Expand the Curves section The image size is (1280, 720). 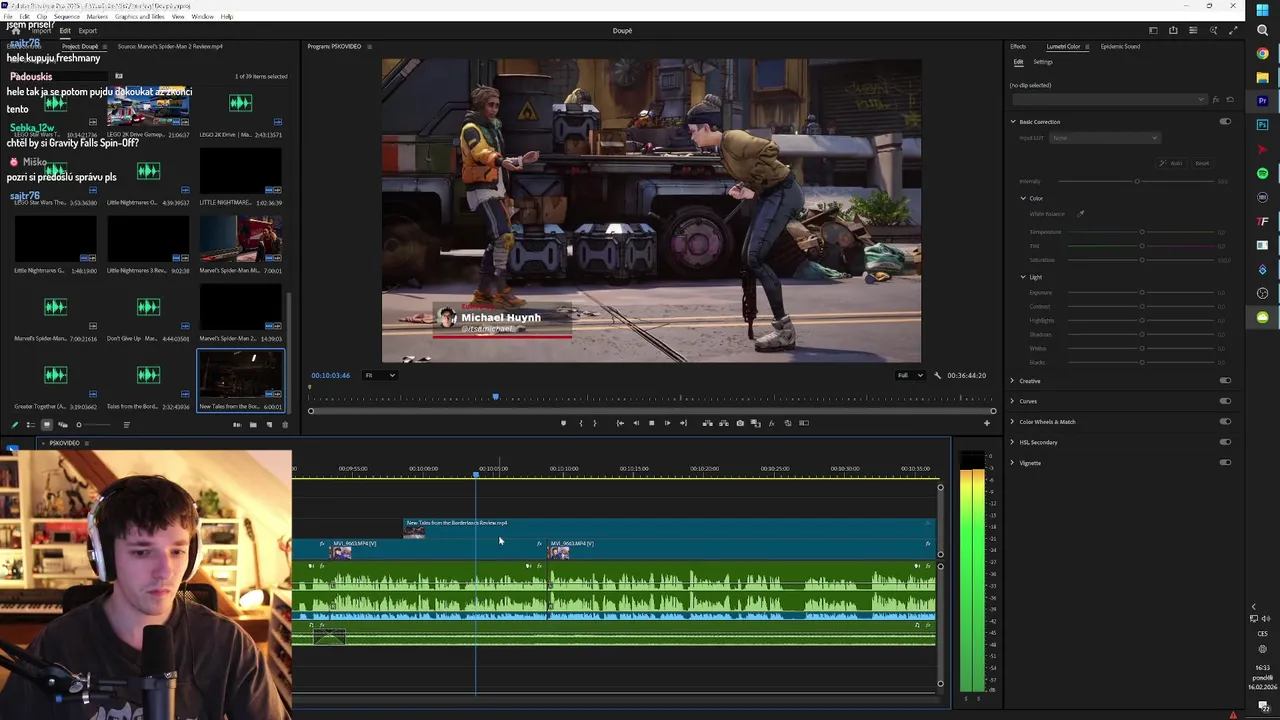point(1012,401)
